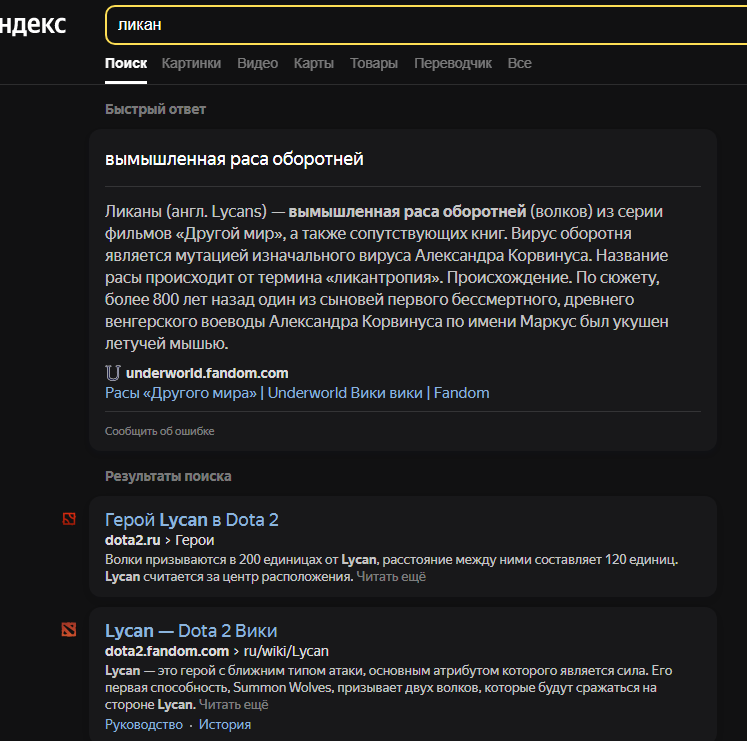Click the dota2.ru domain link
Image resolution: width=747 pixels, height=741 pixels.
132,540
